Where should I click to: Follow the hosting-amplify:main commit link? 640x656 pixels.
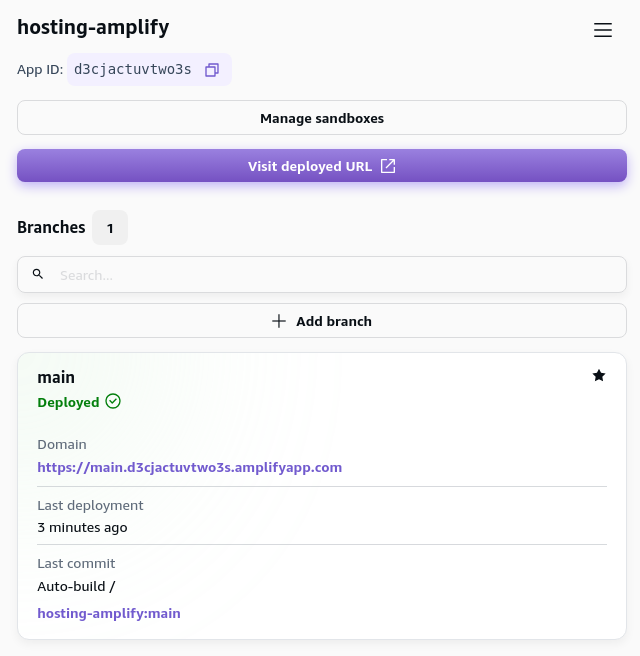point(109,613)
